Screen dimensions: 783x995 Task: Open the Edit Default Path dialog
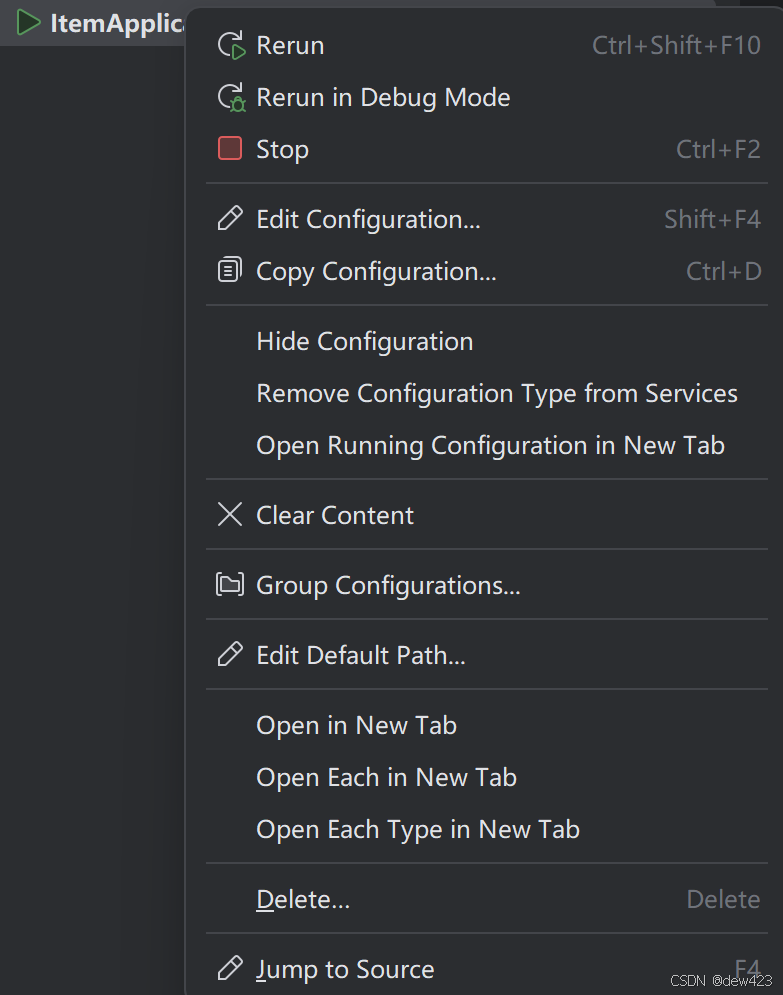pyautogui.click(x=361, y=655)
